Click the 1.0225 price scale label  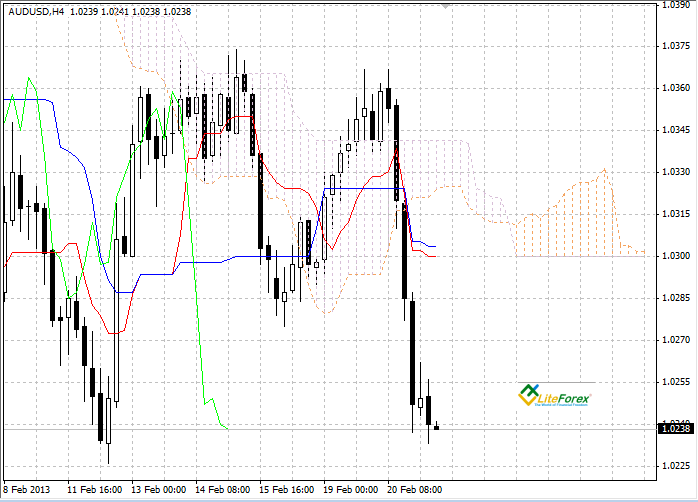(676, 466)
